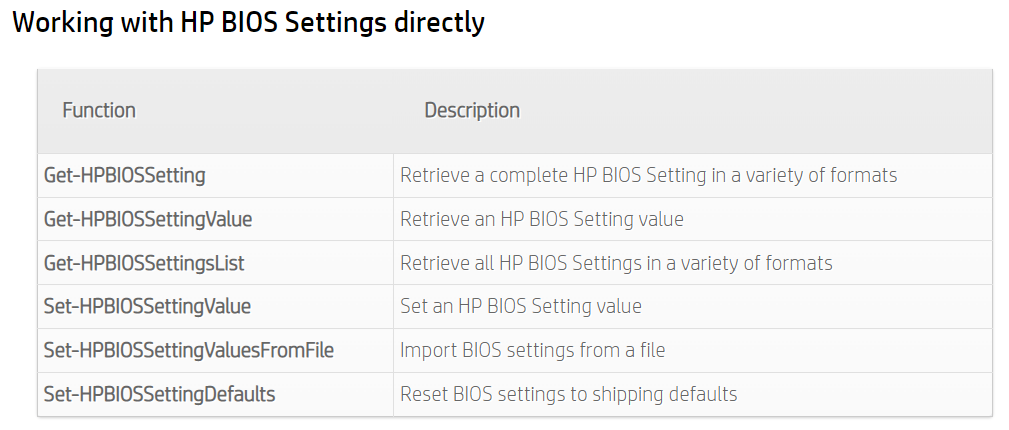Open the Get-HPBIOSSettingValue function entry
The width and height of the screenshot is (1009, 430).
click(148, 219)
